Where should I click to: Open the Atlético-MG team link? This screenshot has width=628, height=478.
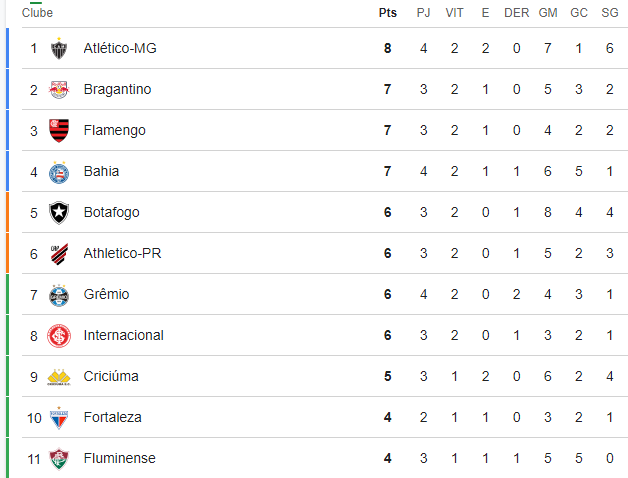pyautogui.click(x=120, y=48)
